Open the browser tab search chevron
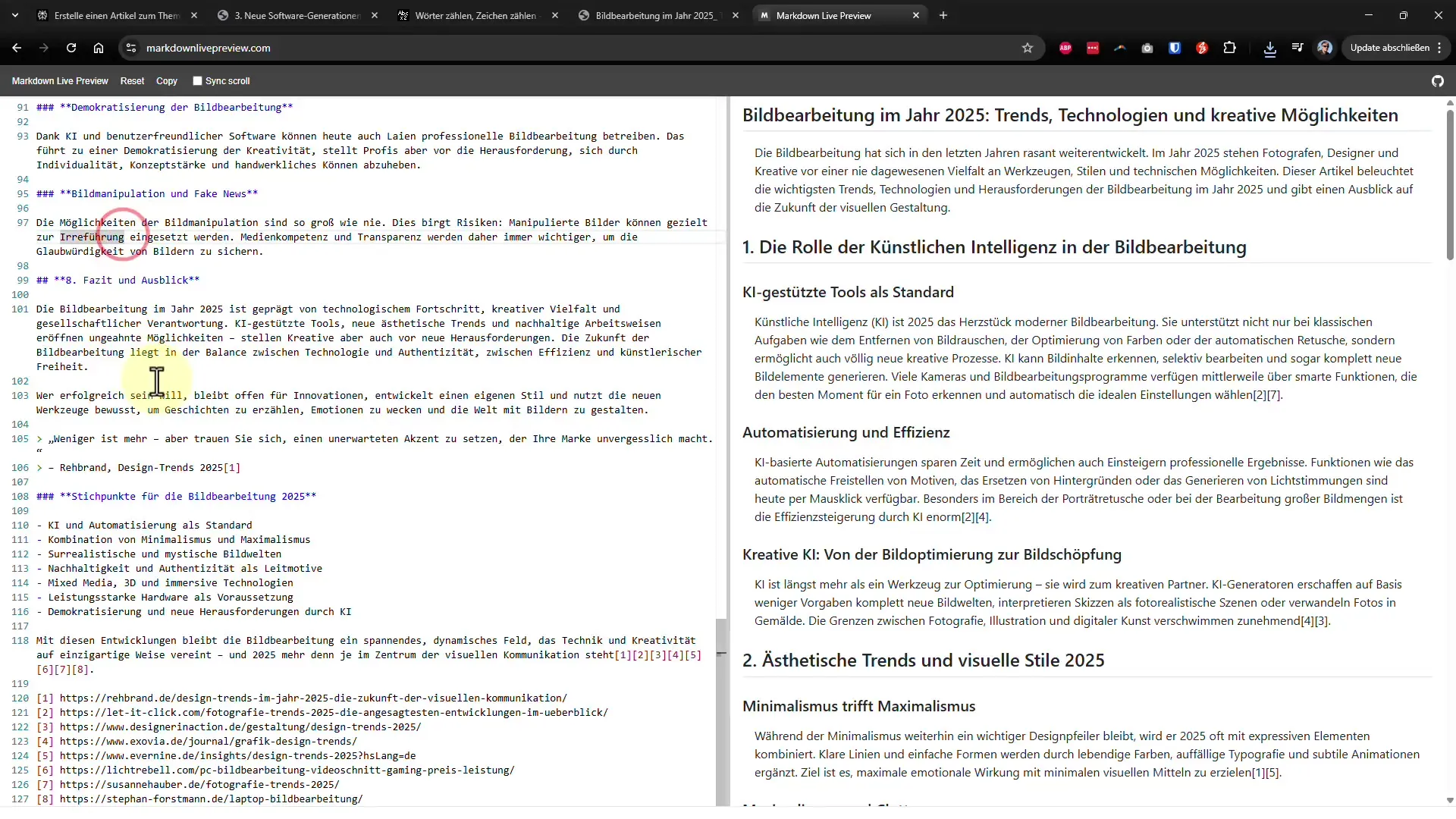 click(x=15, y=15)
